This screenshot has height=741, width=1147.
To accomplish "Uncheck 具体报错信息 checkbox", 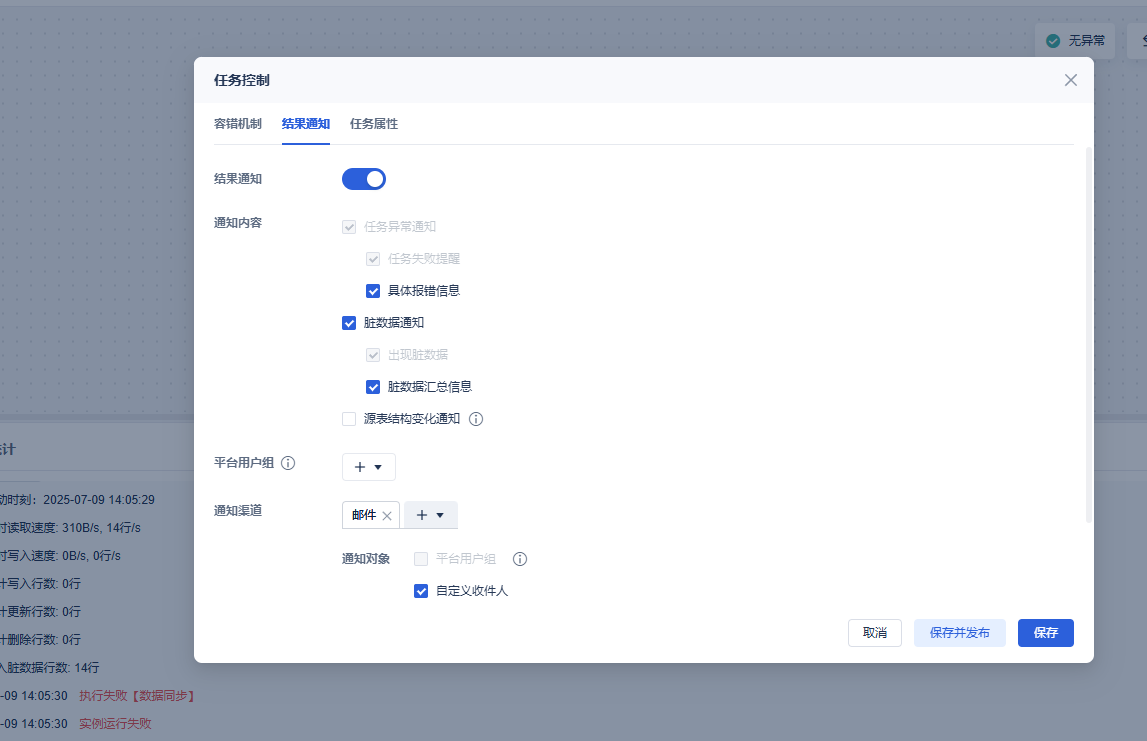I will pos(373,291).
